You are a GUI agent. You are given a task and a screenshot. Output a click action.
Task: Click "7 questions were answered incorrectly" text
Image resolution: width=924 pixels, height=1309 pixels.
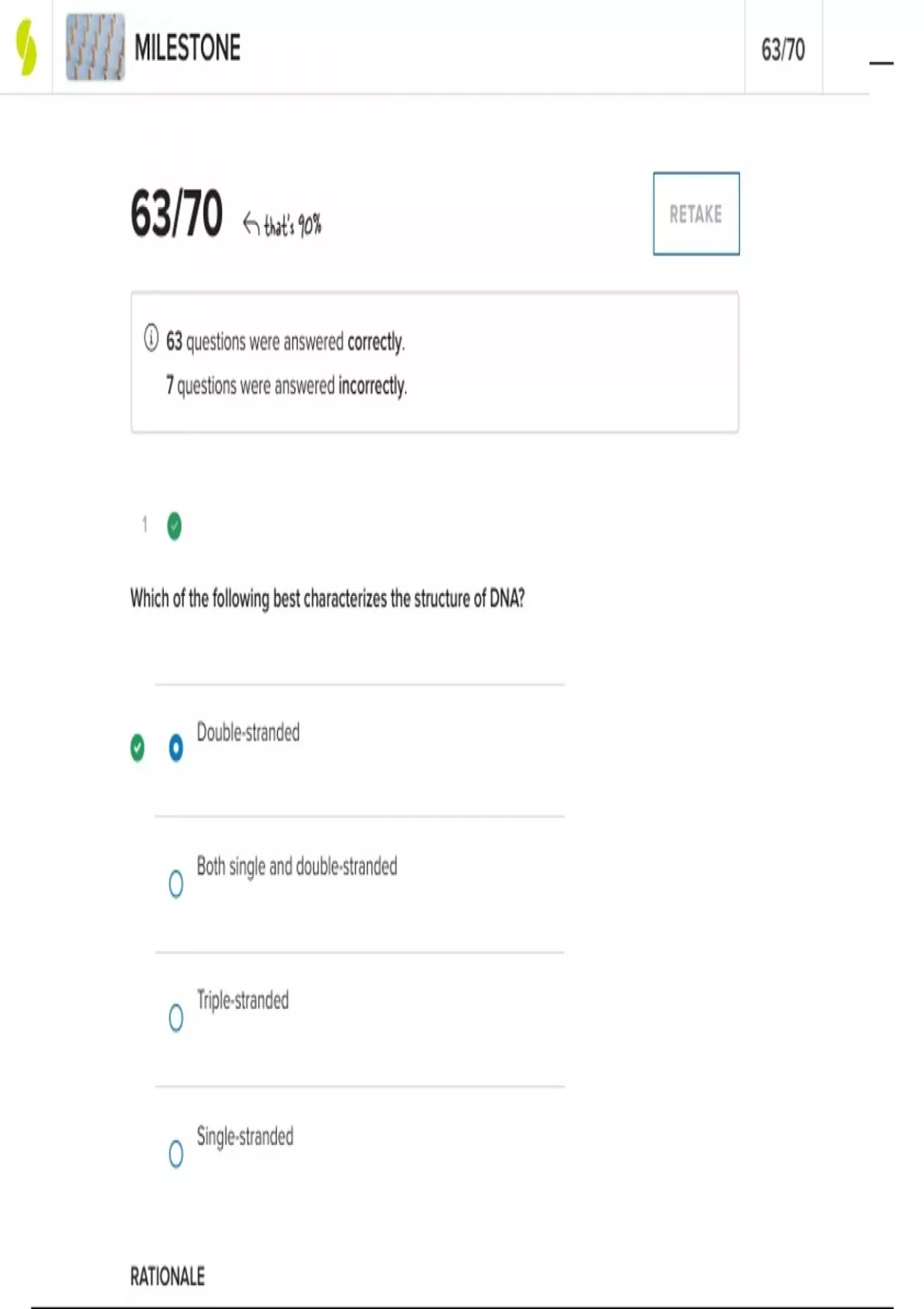click(286, 385)
